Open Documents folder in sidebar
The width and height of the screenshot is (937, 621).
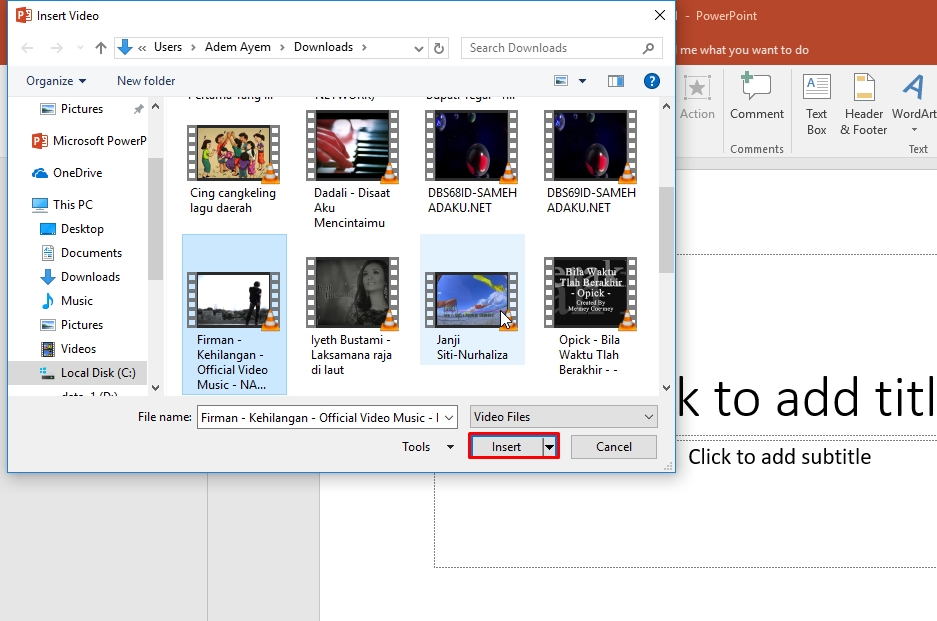pos(81,253)
